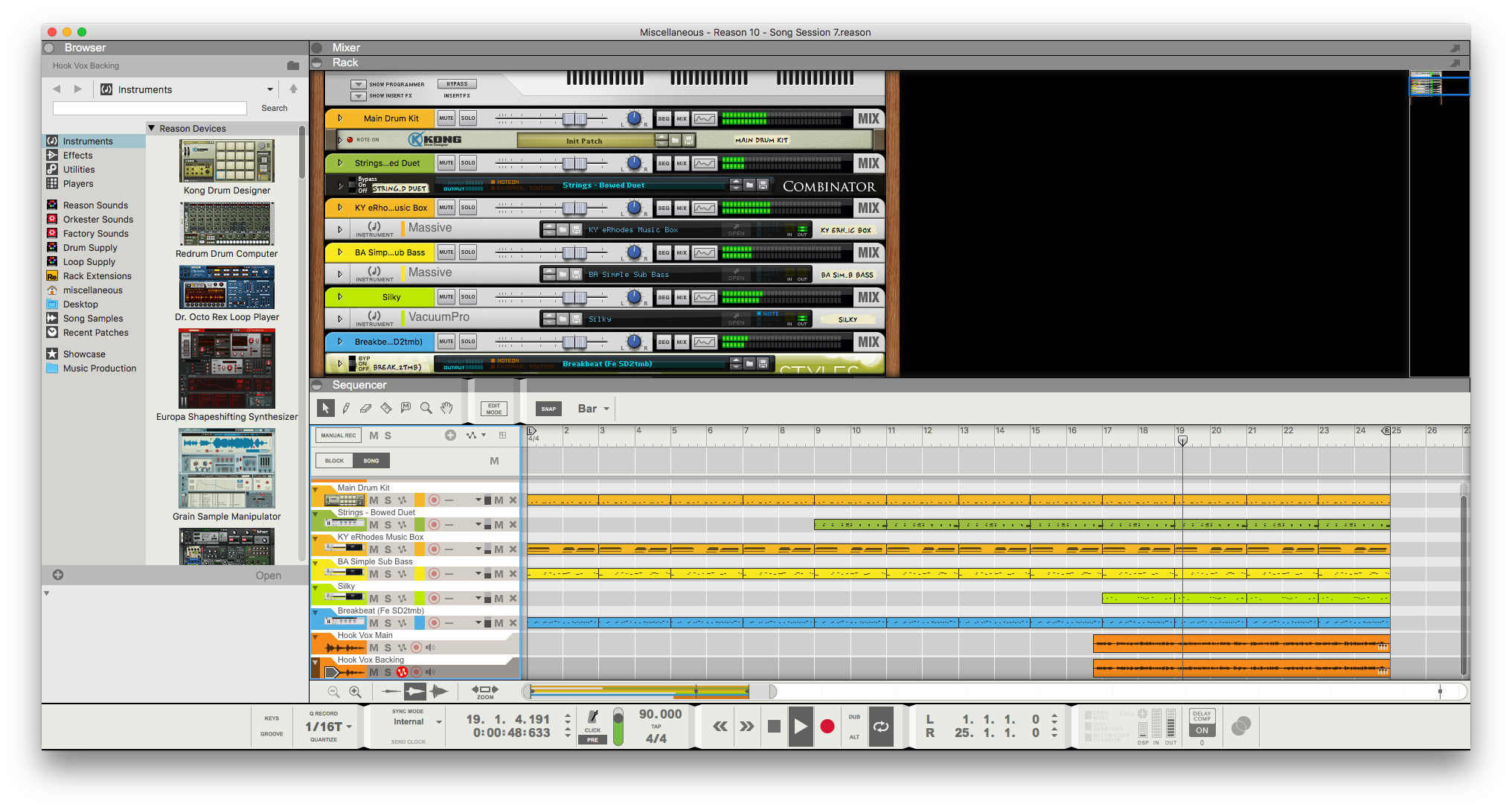Open the Sync Mode Internal dropdown
The width and height of the screenshot is (1512, 810).
point(417,722)
